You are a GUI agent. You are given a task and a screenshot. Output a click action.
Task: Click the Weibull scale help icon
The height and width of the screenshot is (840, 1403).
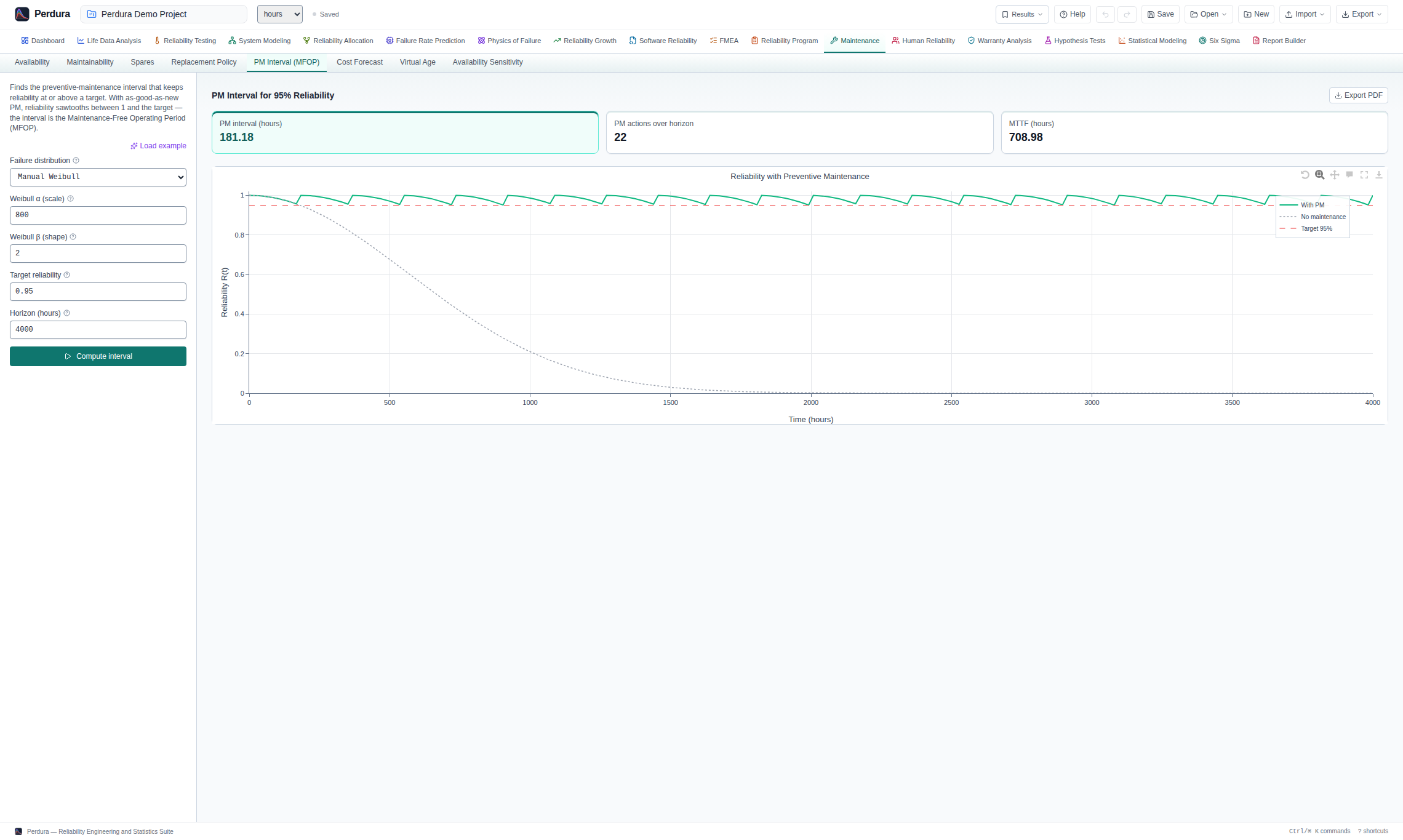click(x=70, y=199)
